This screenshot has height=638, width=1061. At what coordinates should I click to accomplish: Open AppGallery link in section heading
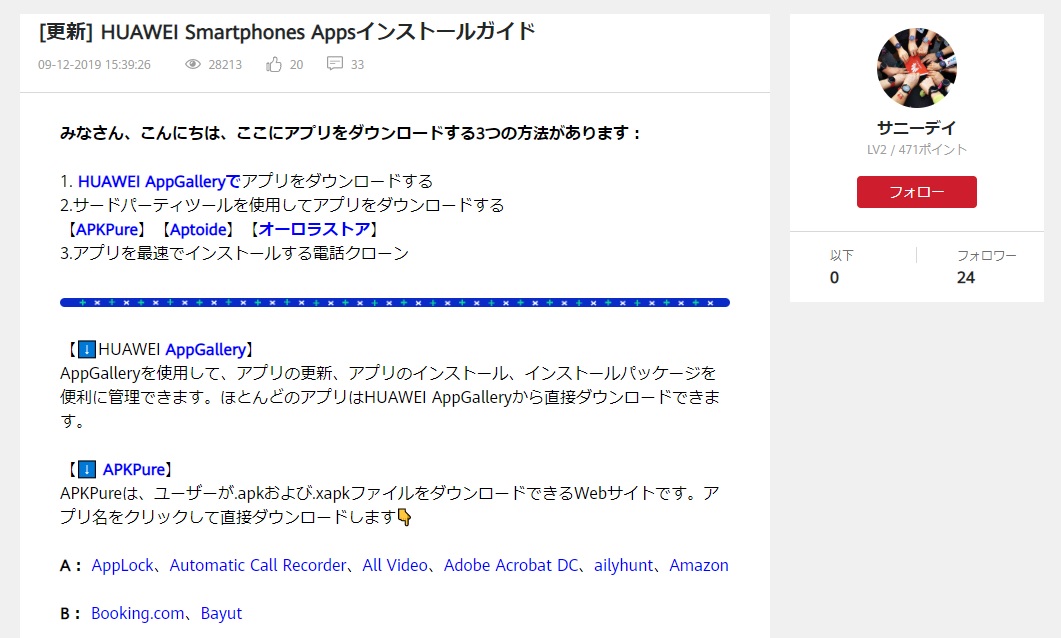206,350
